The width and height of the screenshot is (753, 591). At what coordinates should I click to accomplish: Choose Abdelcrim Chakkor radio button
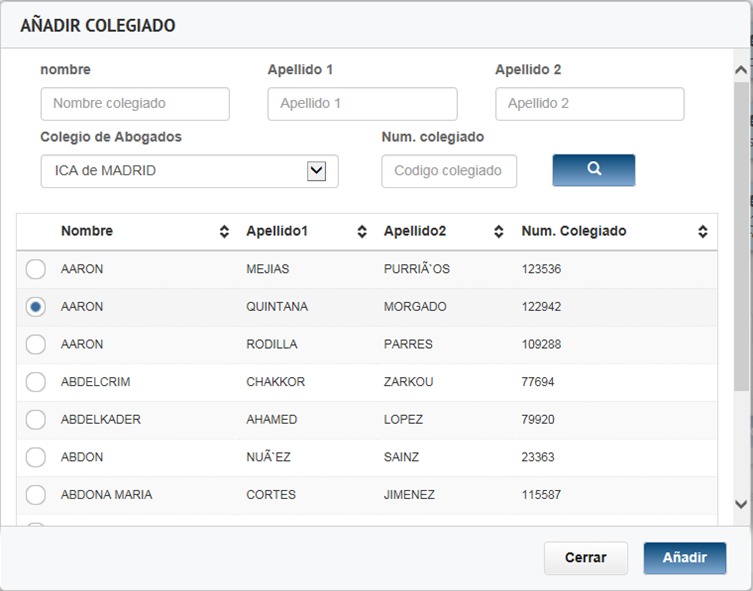pyautogui.click(x=36, y=382)
